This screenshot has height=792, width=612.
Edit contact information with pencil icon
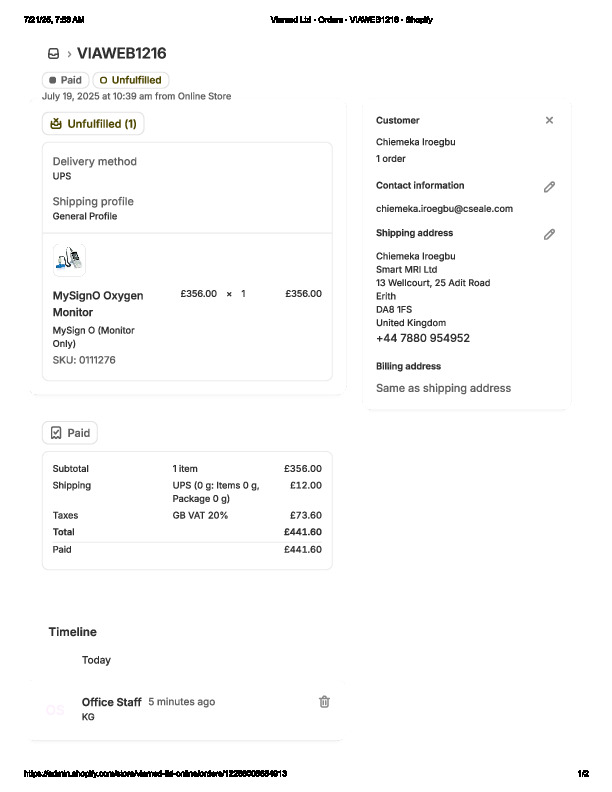point(549,187)
